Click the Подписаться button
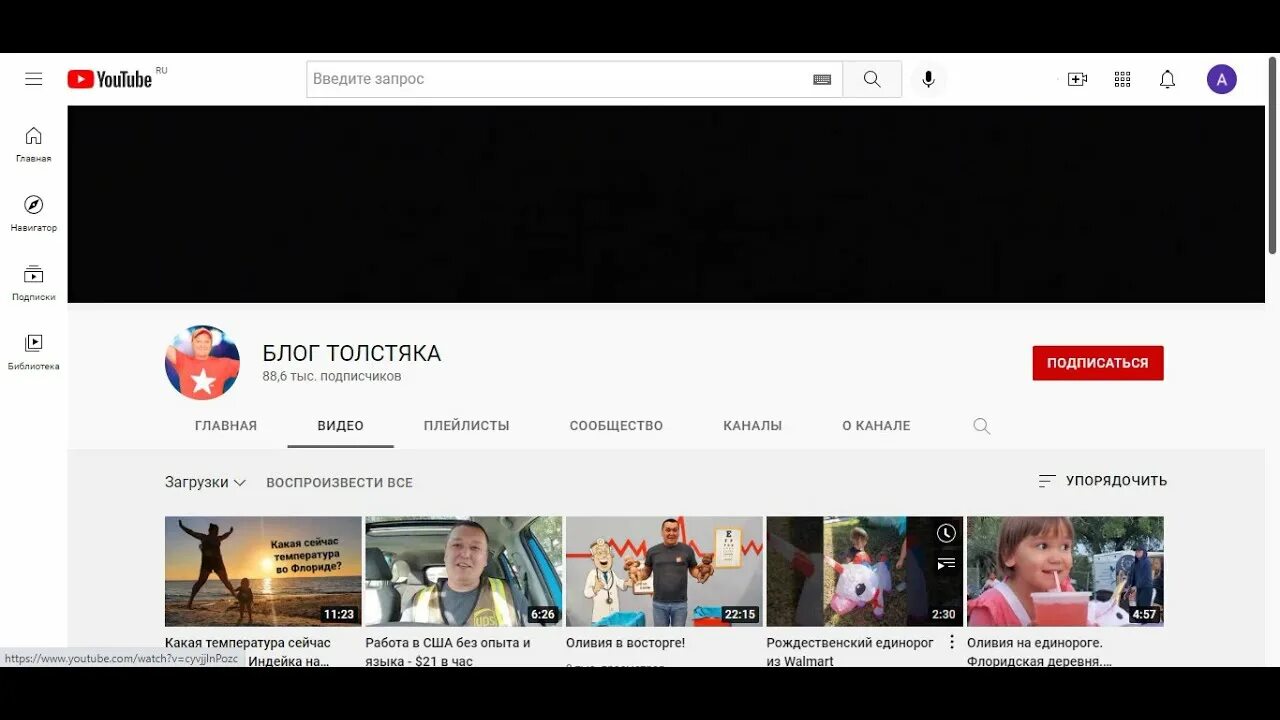1280x720 pixels. [1097, 363]
